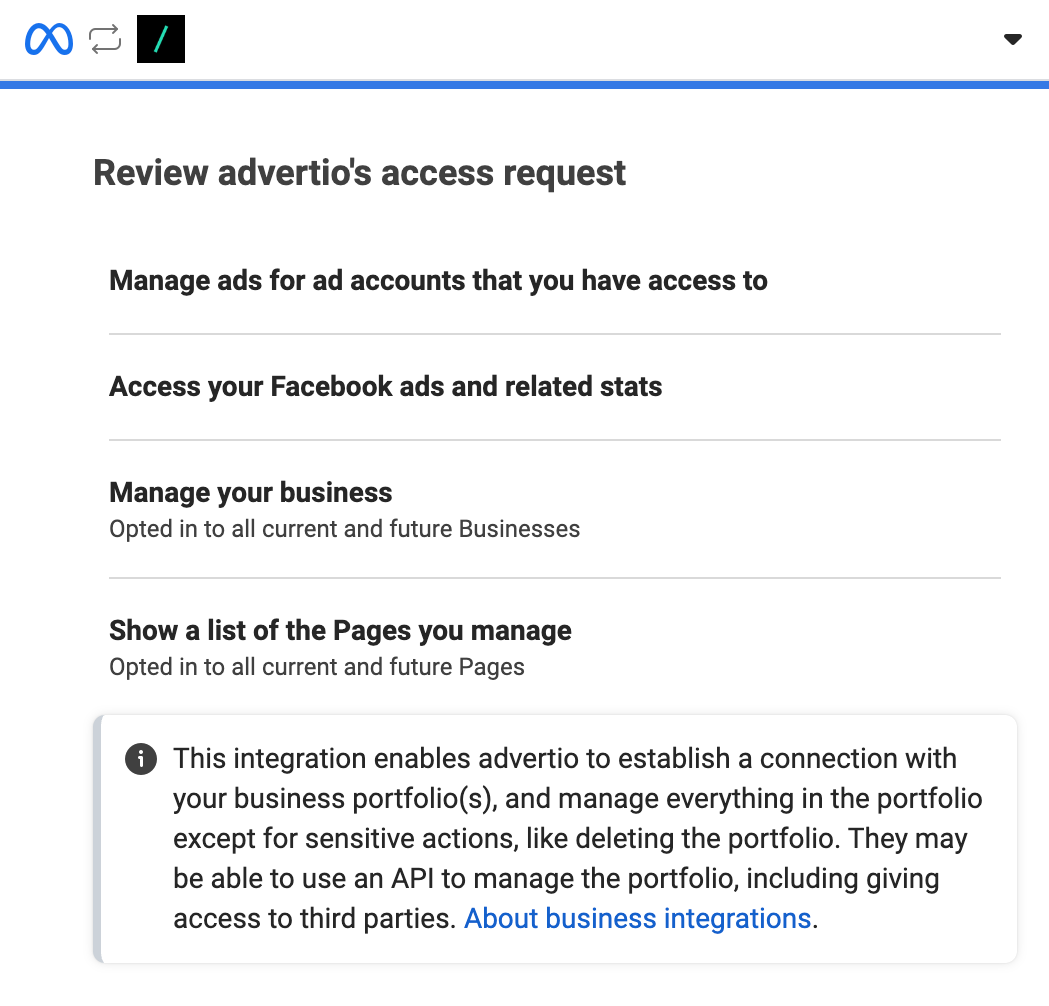Select the 'Review advertio's access request' heading

point(359,173)
